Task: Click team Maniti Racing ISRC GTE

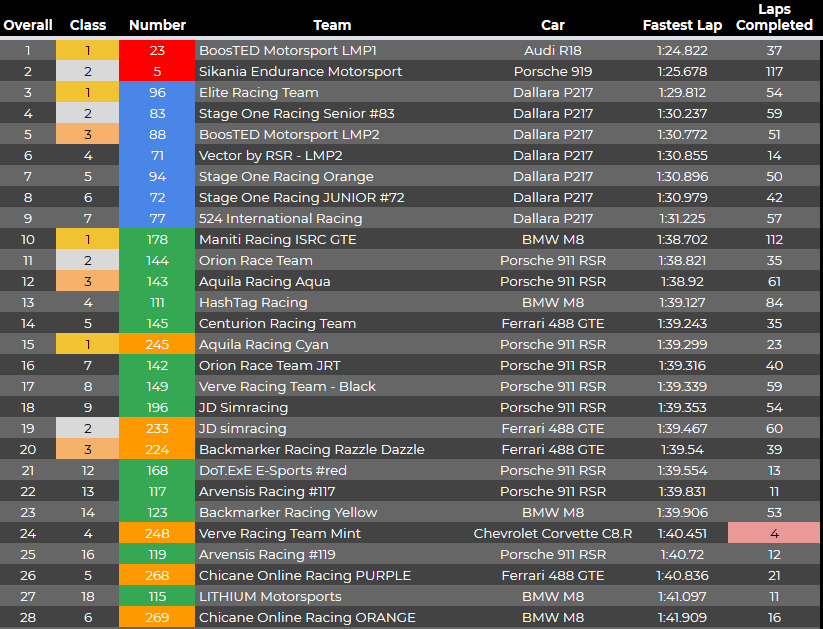Action: coord(277,239)
